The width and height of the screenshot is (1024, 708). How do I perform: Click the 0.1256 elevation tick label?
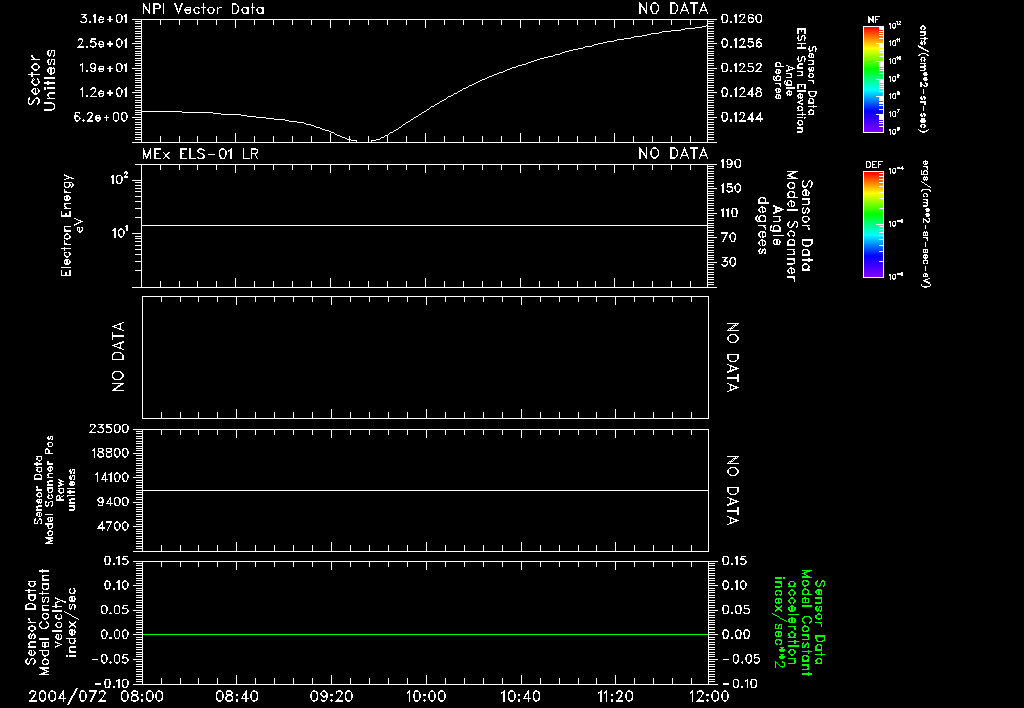click(x=742, y=43)
